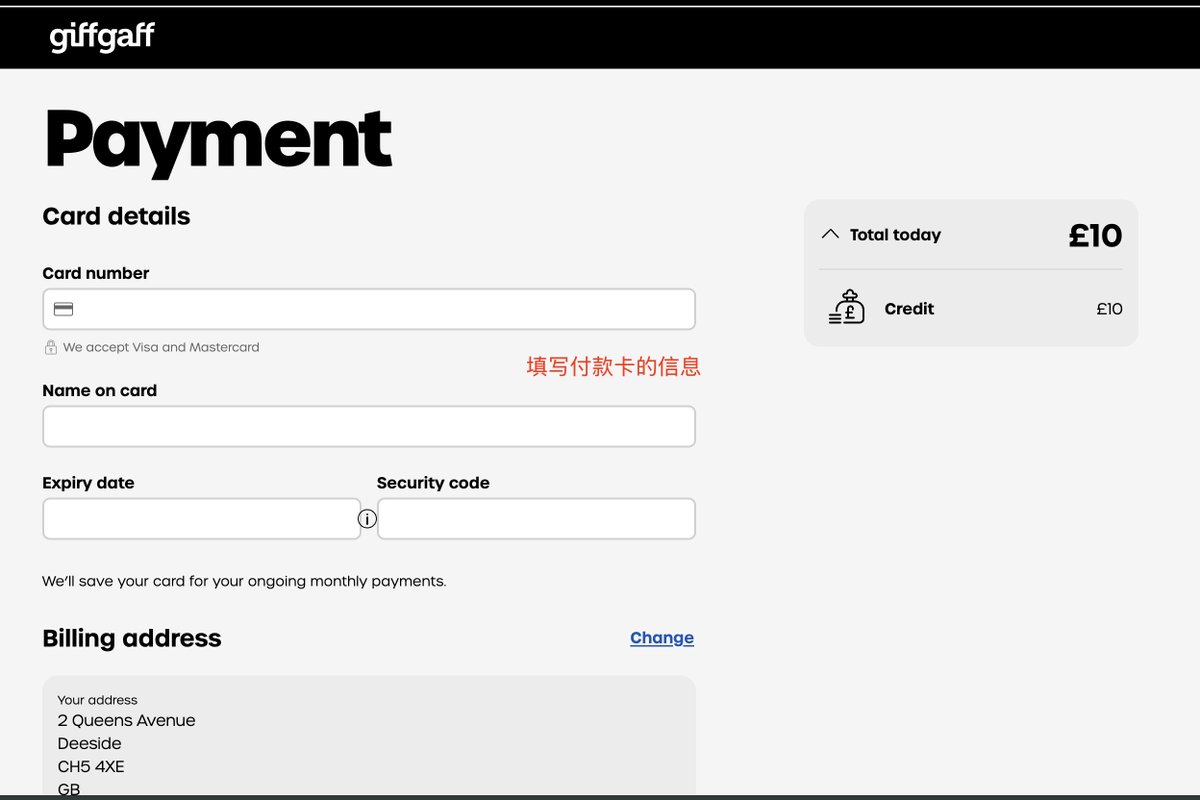Collapse the Total today summary chevron
Image resolution: width=1200 pixels, height=800 pixels.
[x=830, y=234]
